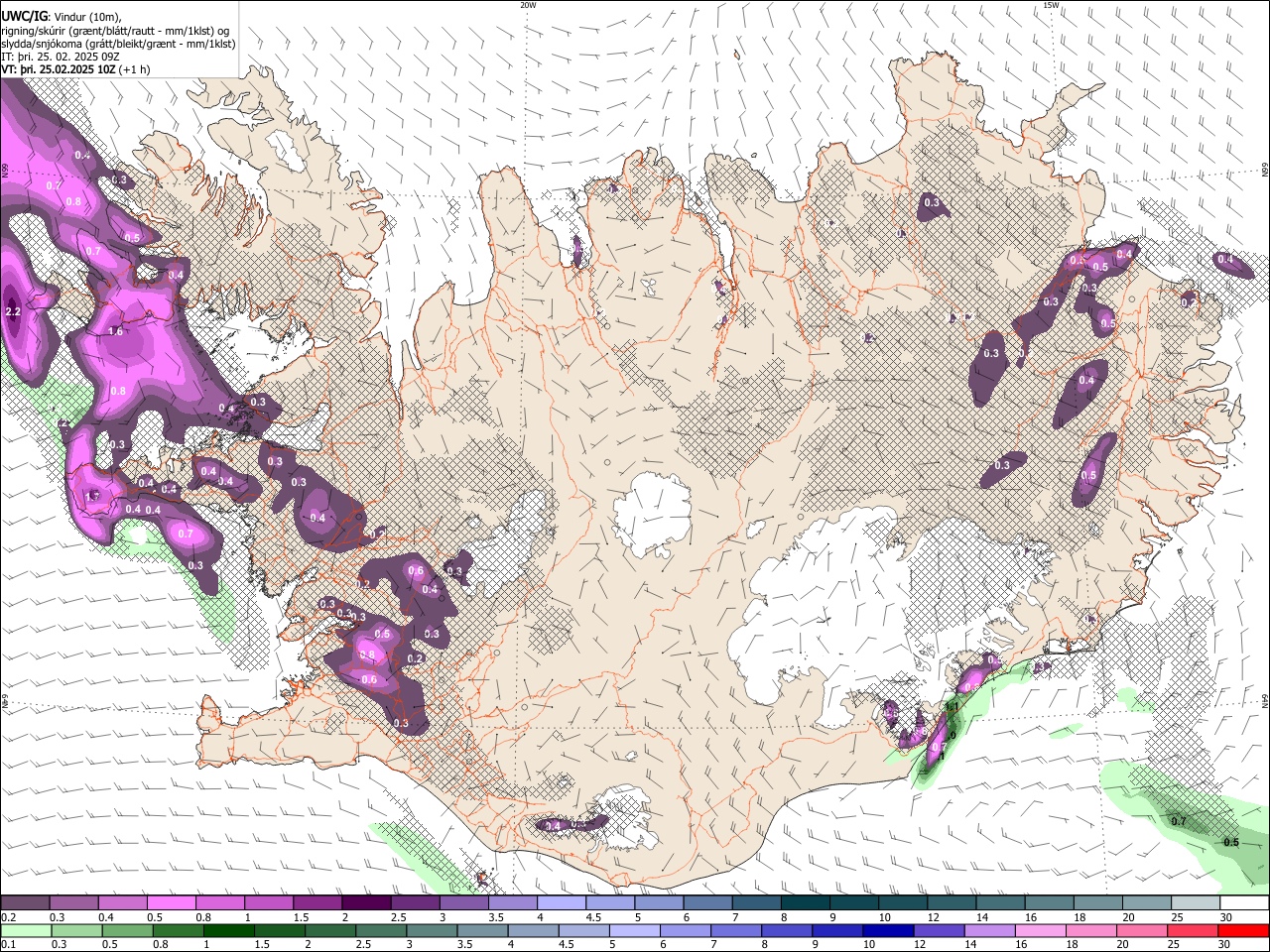The image size is (1270, 952).
Task: Pick the white upper legend swatch at 30
Action: (1245, 902)
